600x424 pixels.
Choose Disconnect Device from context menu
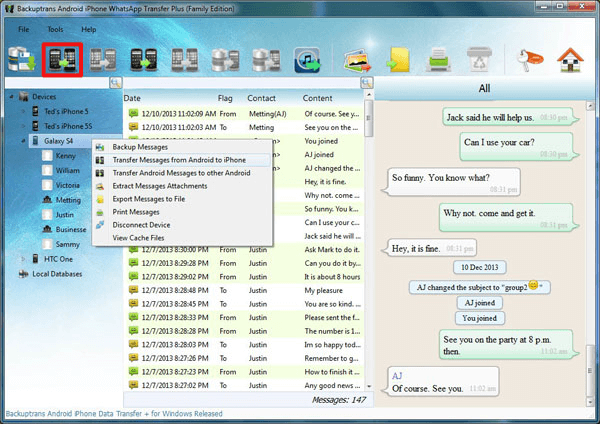(x=146, y=225)
